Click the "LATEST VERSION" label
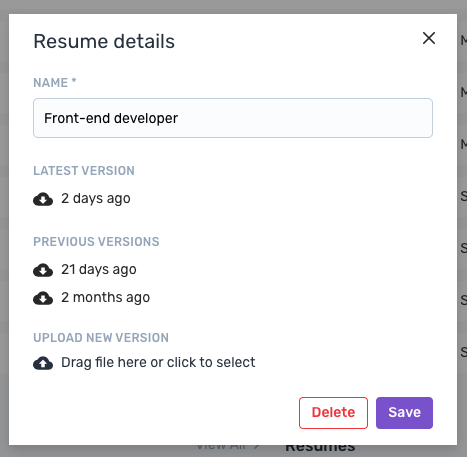This screenshot has height=457, width=467. point(84,171)
